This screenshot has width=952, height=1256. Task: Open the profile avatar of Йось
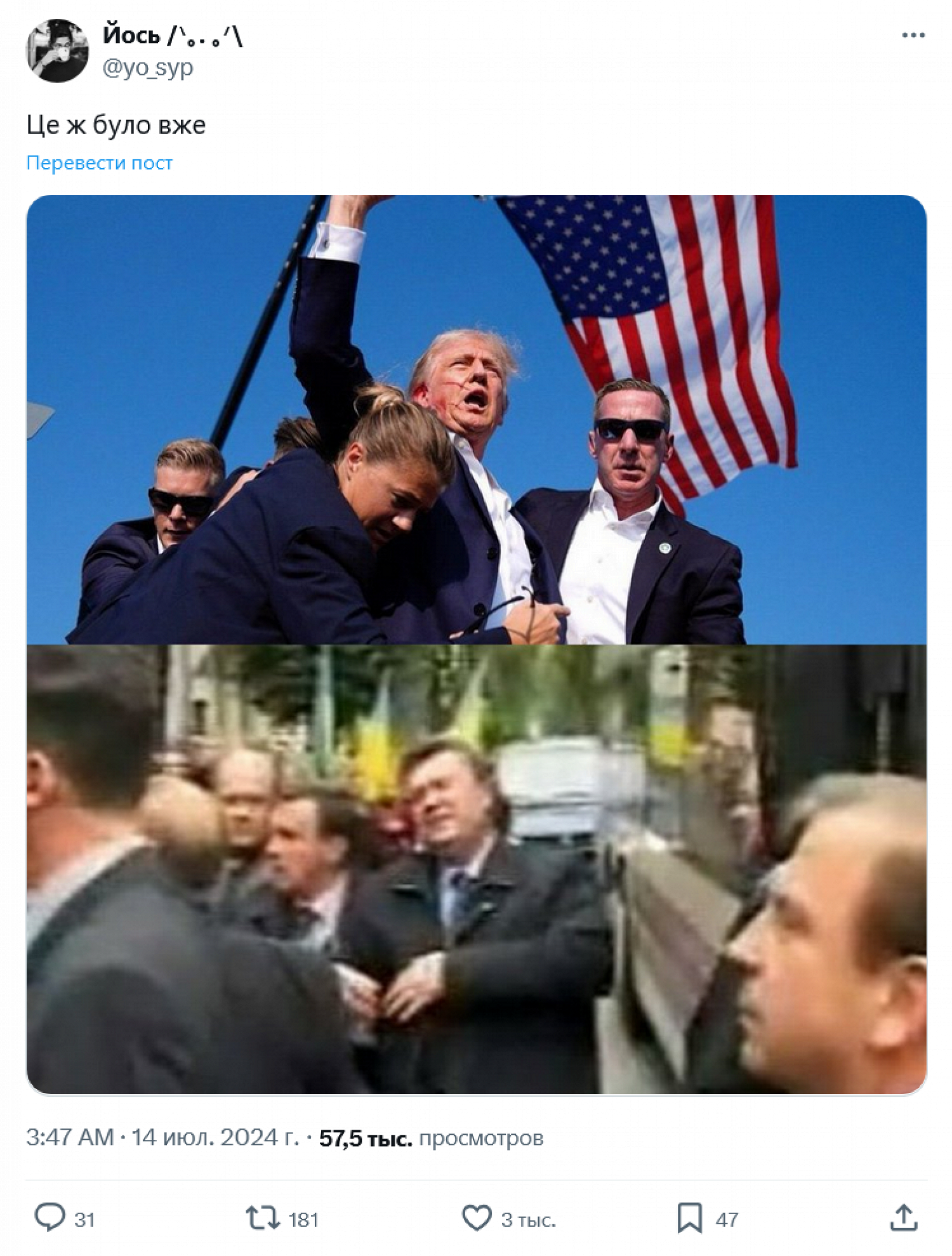point(57,51)
